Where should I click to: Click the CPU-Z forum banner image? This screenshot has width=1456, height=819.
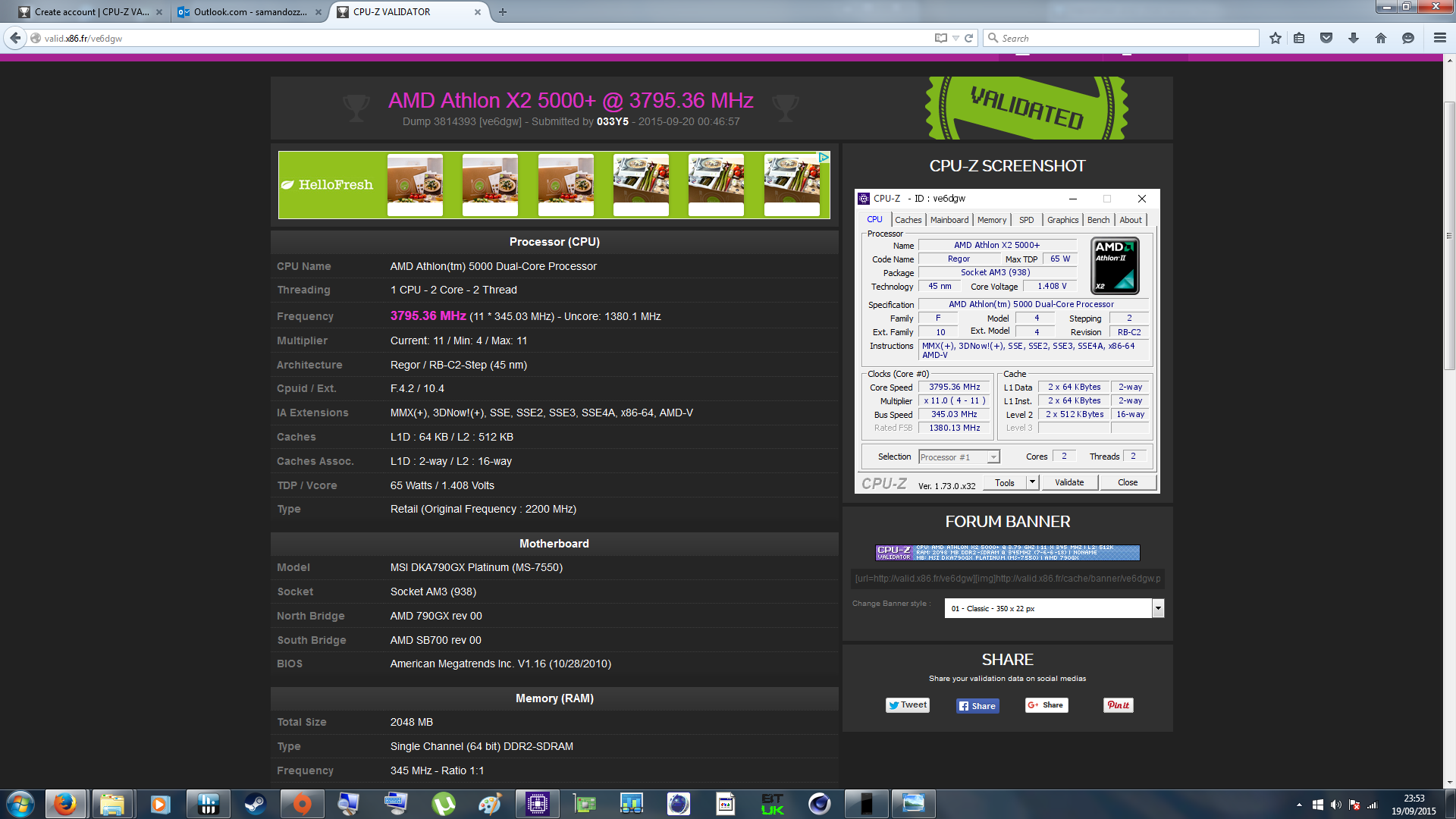click(x=1008, y=553)
